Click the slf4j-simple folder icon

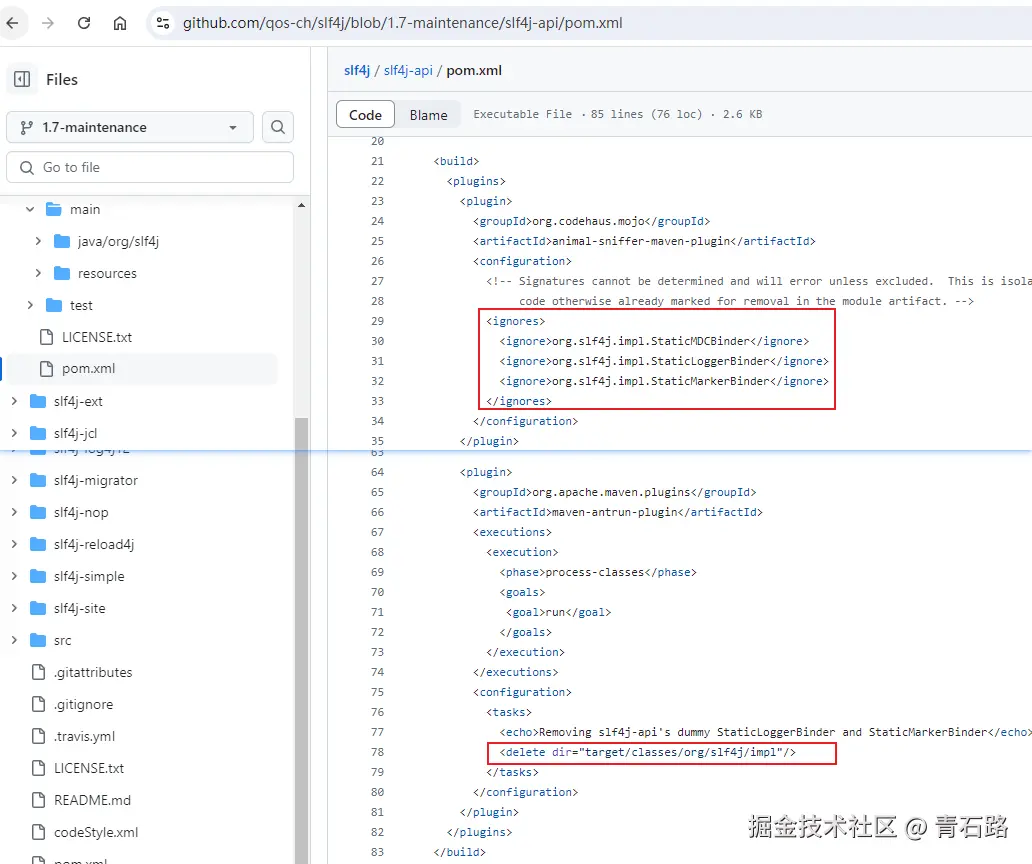(x=38, y=576)
